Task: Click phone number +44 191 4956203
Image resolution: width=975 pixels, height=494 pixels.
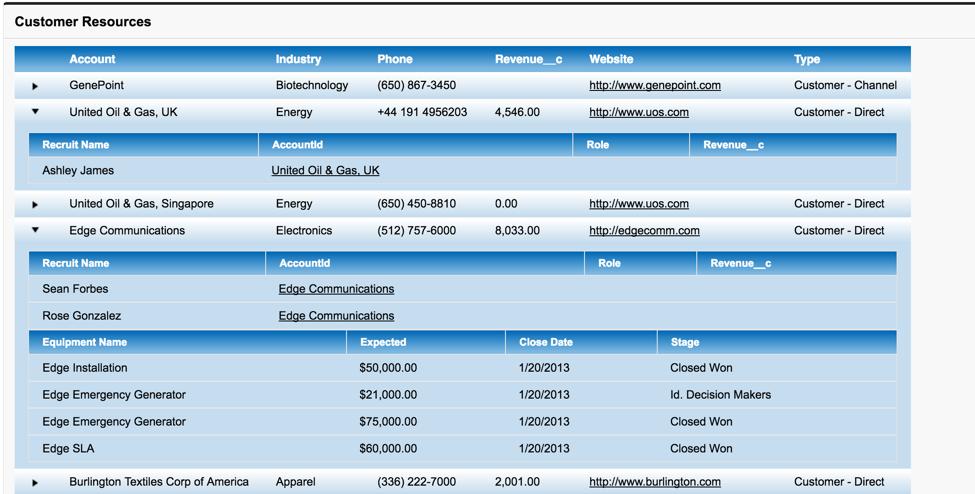Action: 422,112
